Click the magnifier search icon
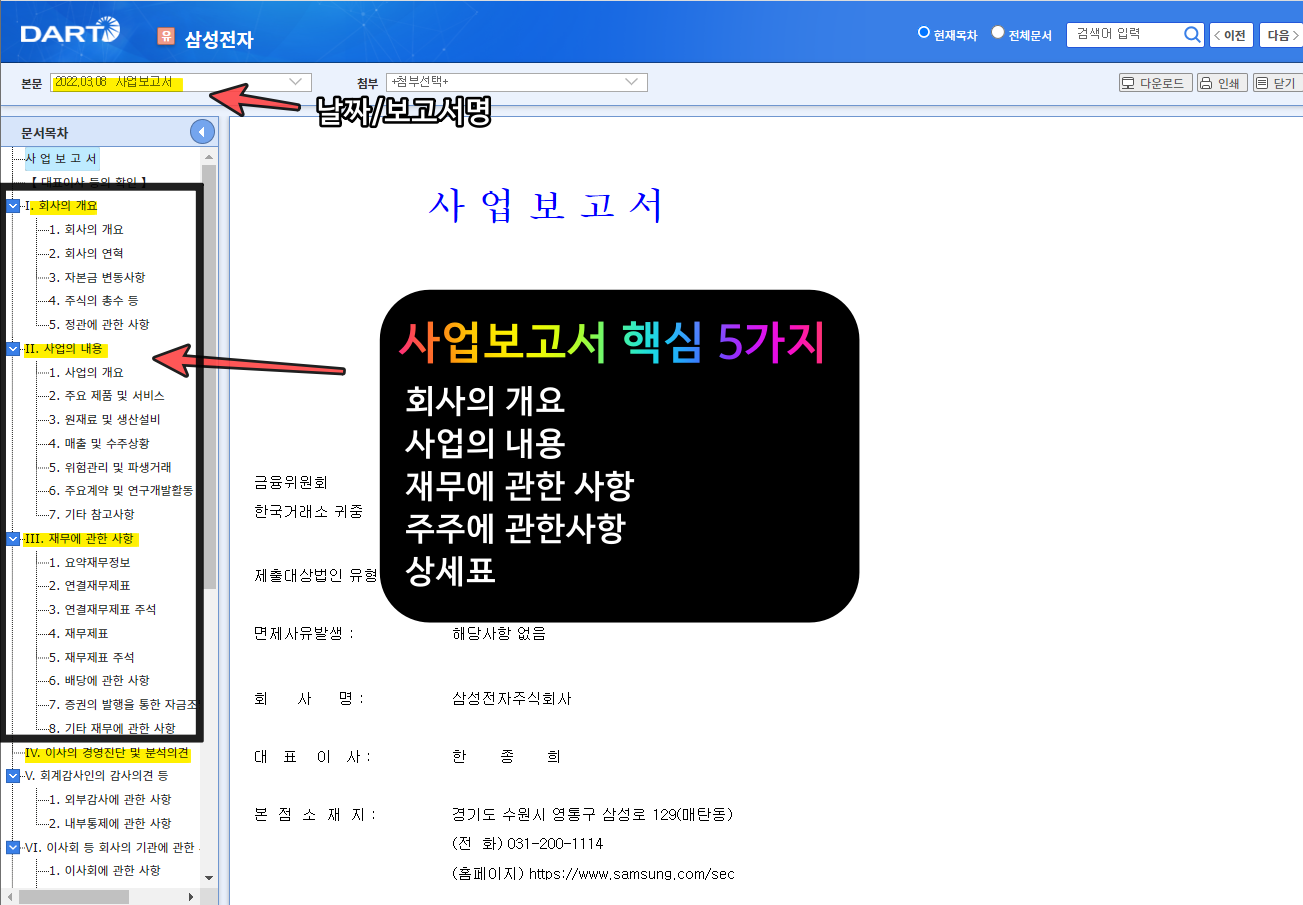The width and height of the screenshot is (1303, 905). click(x=1192, y=35)
